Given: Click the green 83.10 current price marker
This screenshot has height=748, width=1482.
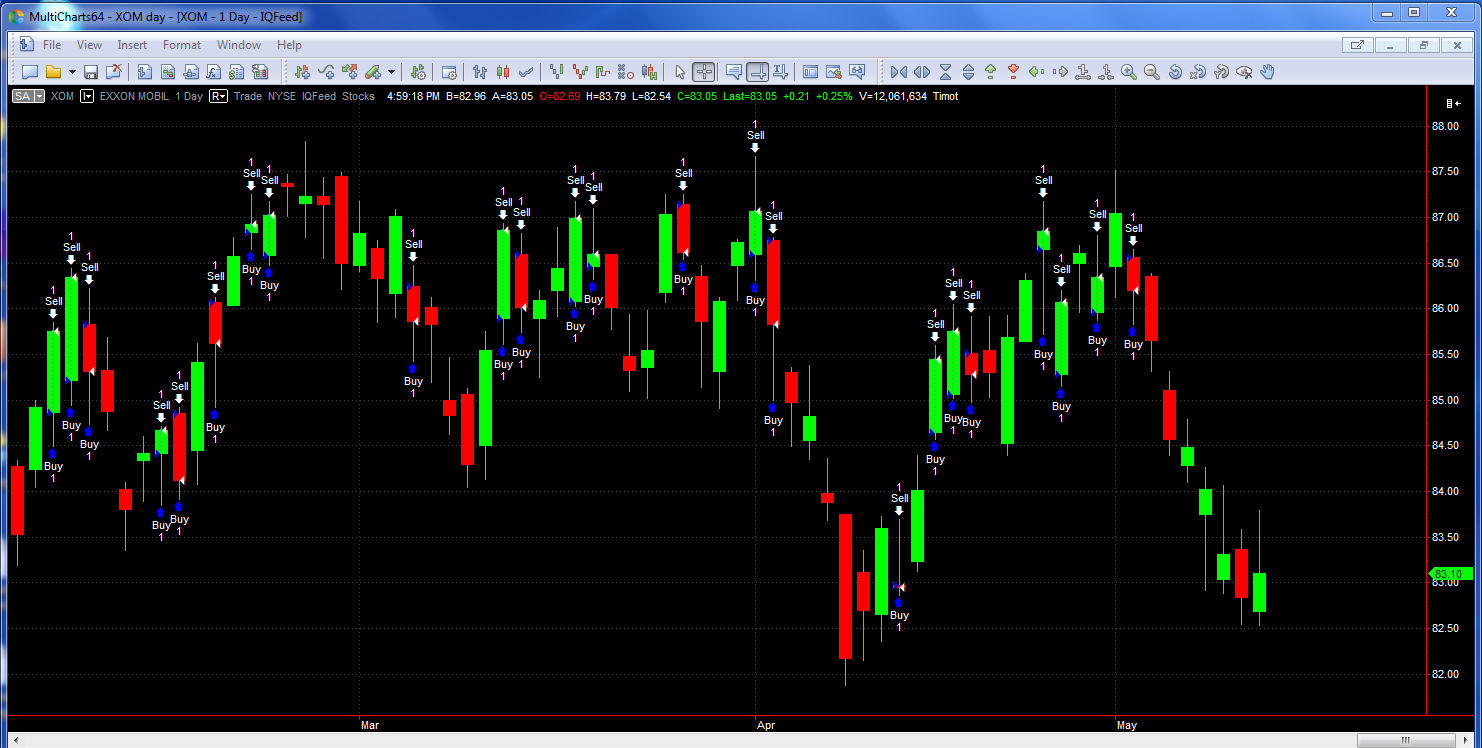Looking at the screenshot, I should (x=1449, y=574).
